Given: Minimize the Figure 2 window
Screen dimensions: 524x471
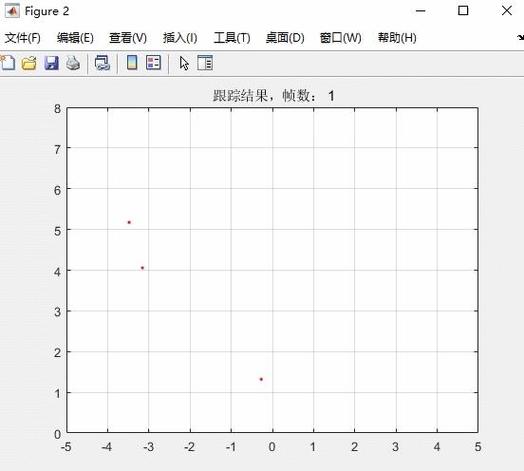Looking at the screenshot, I should (420, 11).
